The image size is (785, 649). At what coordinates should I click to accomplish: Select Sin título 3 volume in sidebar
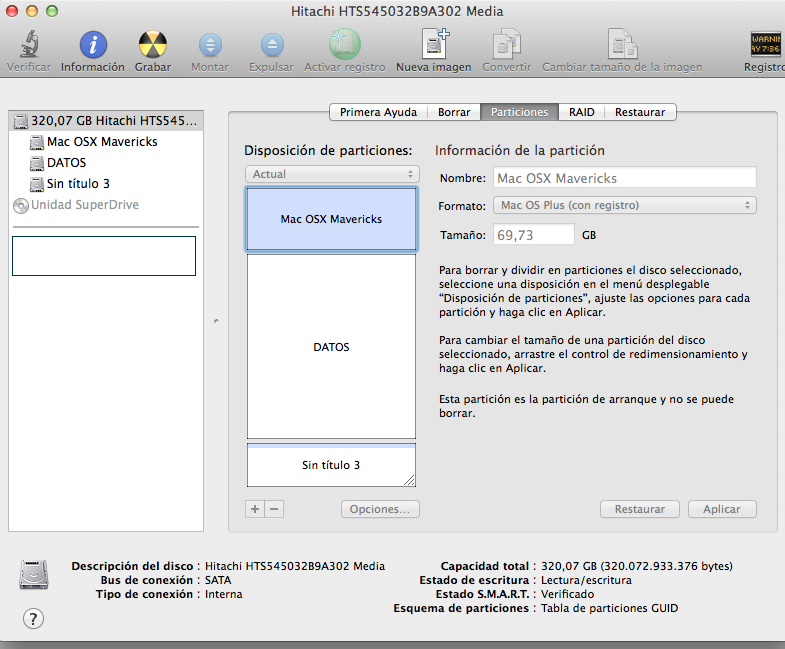pos(106,184)
